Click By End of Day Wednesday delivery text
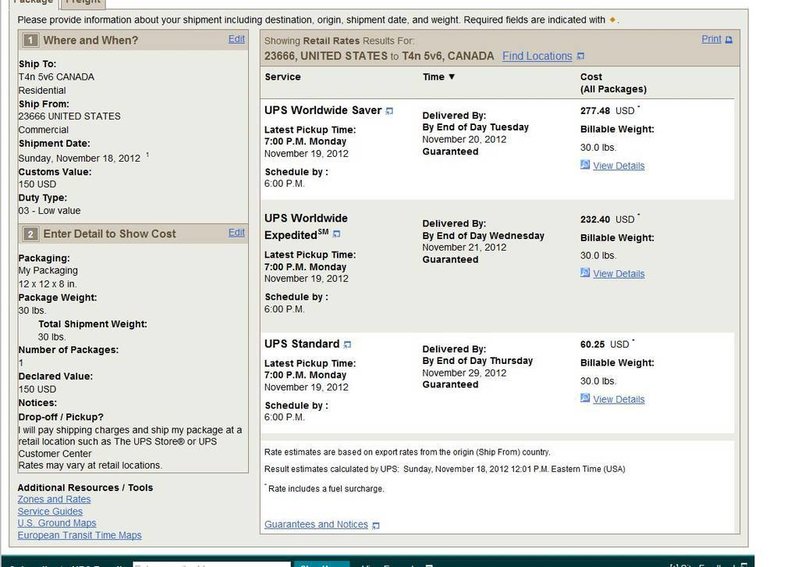The height and width of the screenshot is (567, 798). click(483, 236)
